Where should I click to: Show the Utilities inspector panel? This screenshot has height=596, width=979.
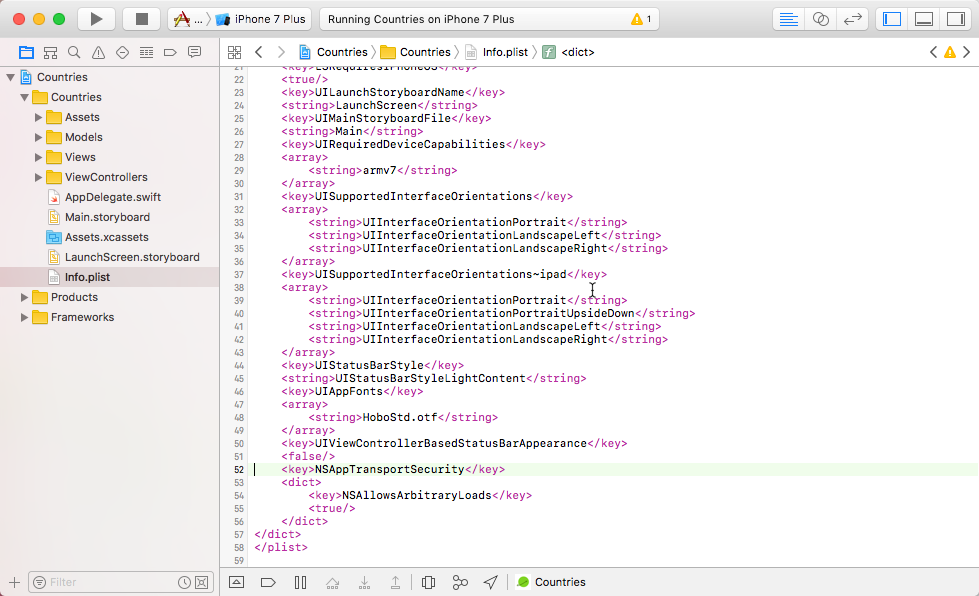coord(956,19)
